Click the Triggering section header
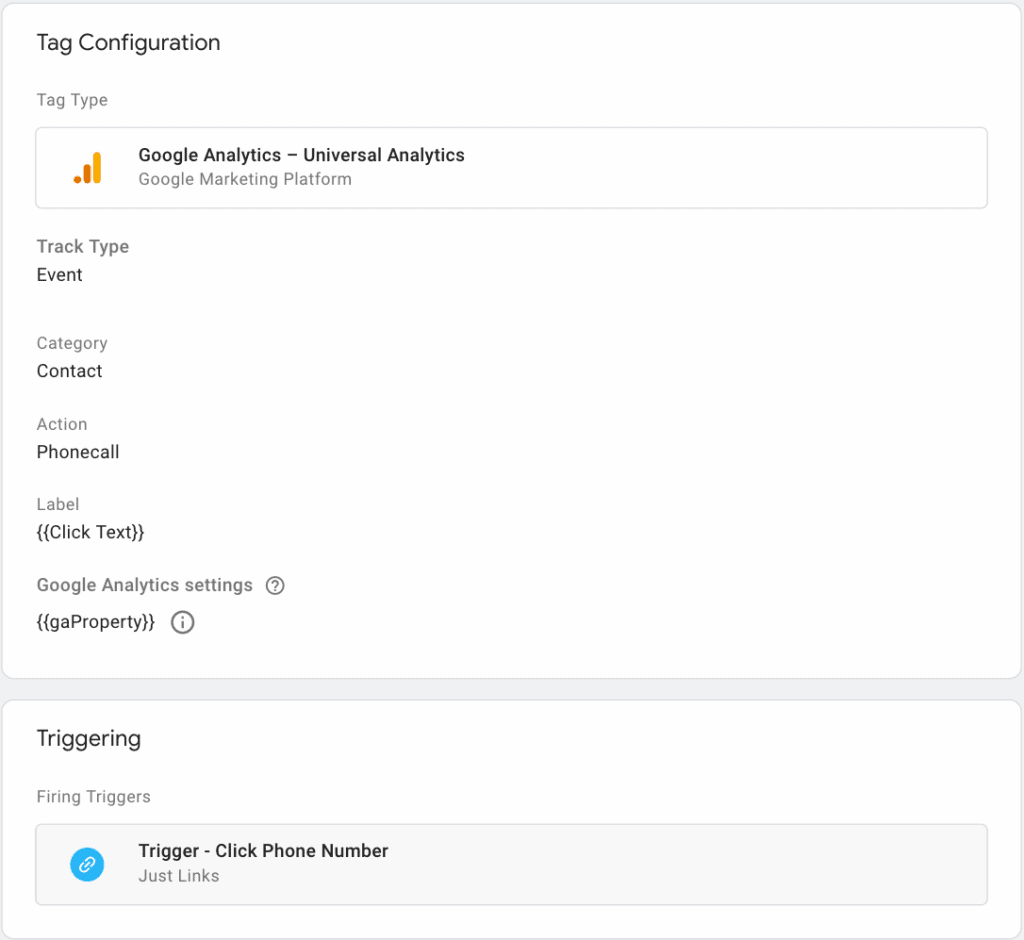 89,738
